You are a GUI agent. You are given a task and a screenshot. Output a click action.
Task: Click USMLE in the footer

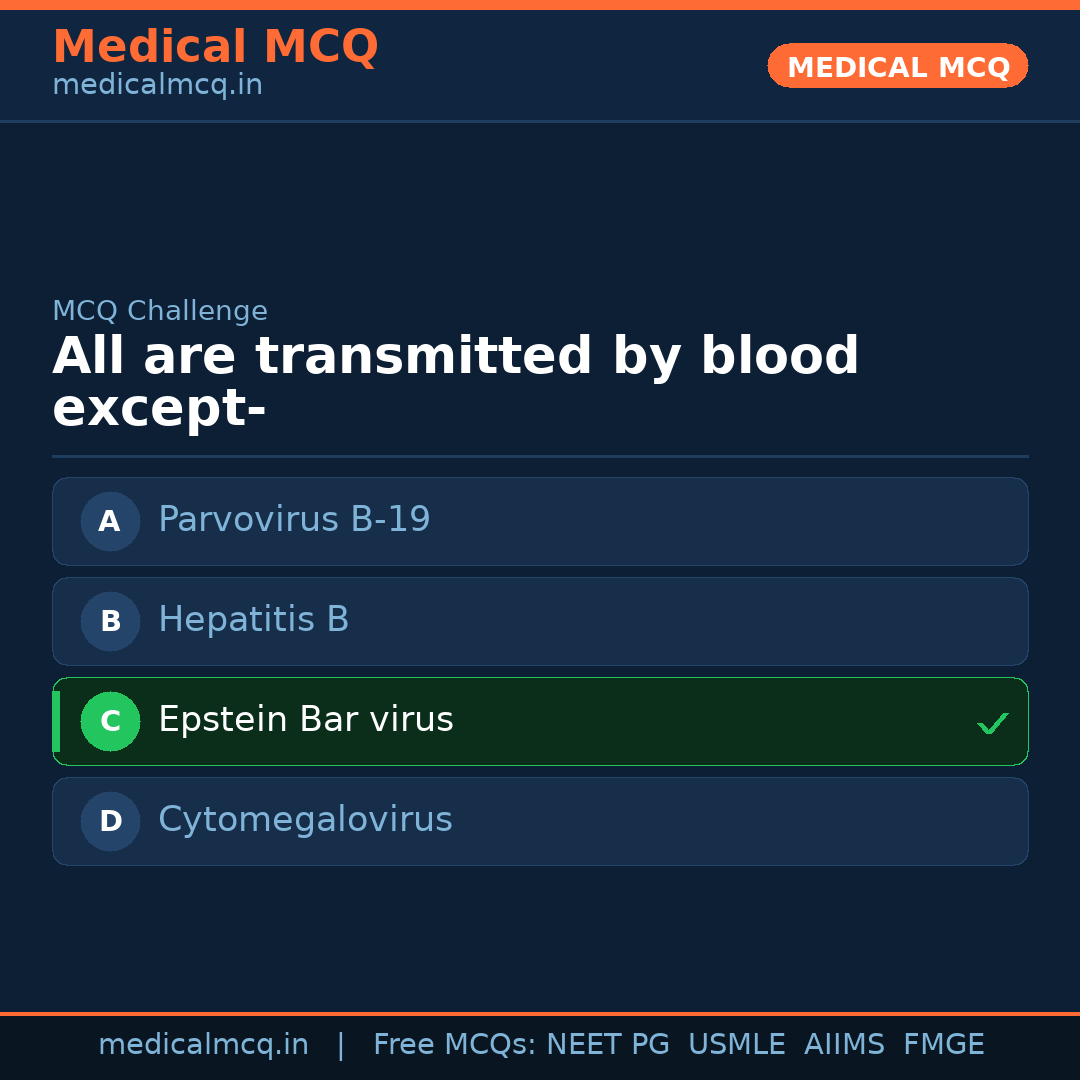click(736, 1045)
